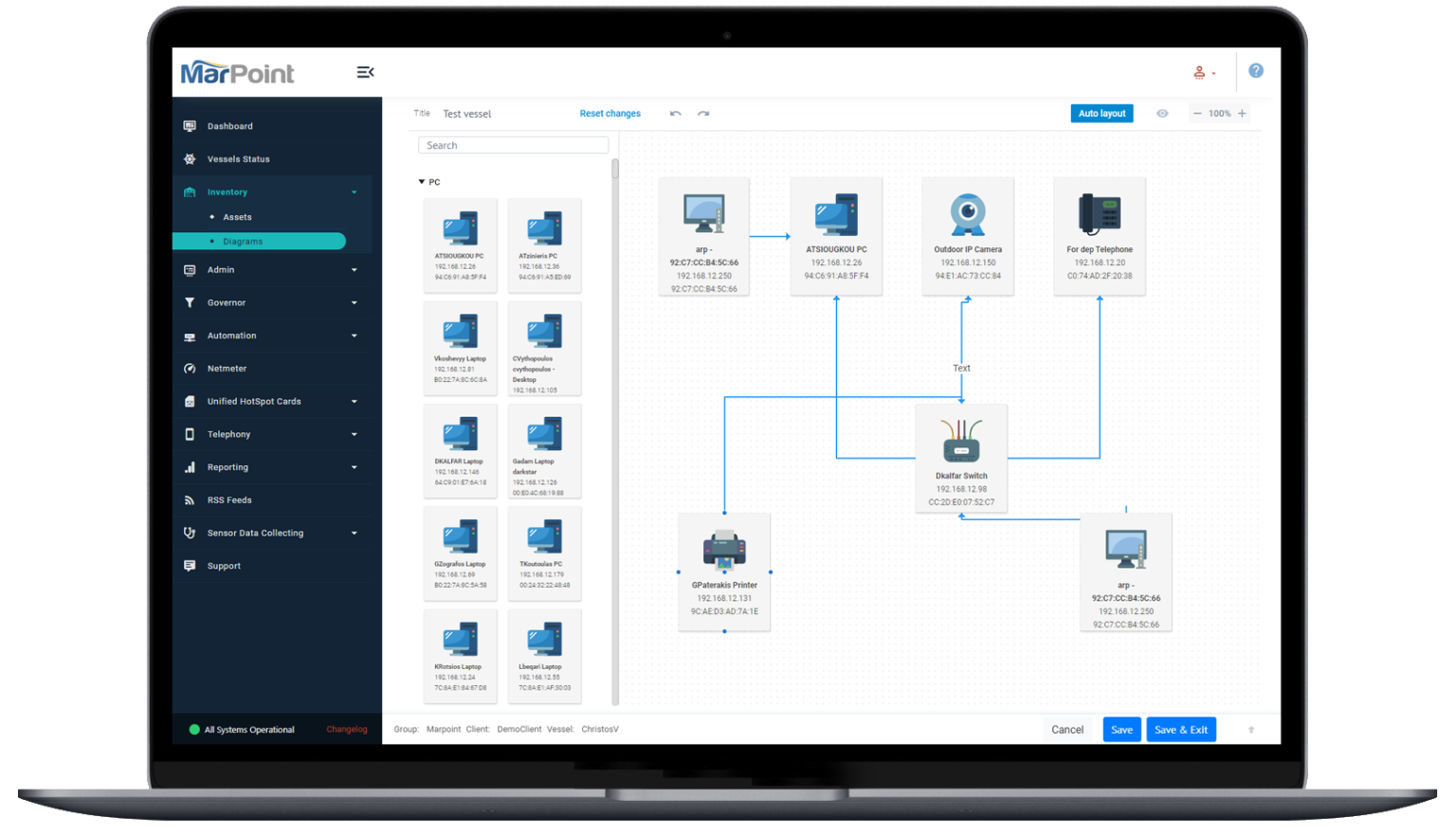
Task: Go to Assets under Inventory
Action: coord(237,217)
